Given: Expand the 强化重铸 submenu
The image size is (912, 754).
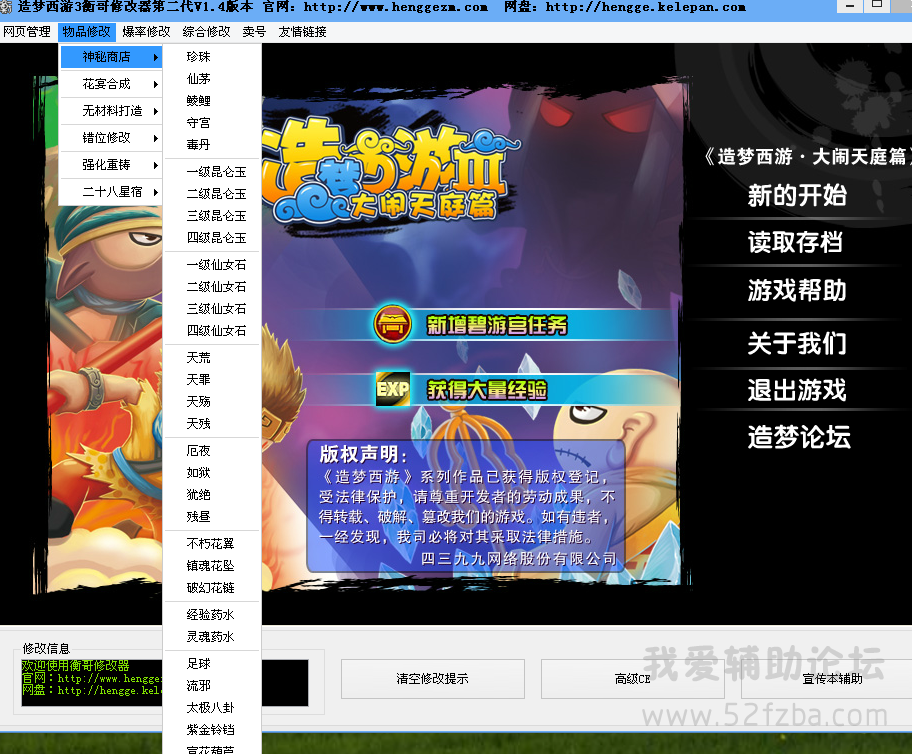Looking at the screenshot, I should coord(111,165).
